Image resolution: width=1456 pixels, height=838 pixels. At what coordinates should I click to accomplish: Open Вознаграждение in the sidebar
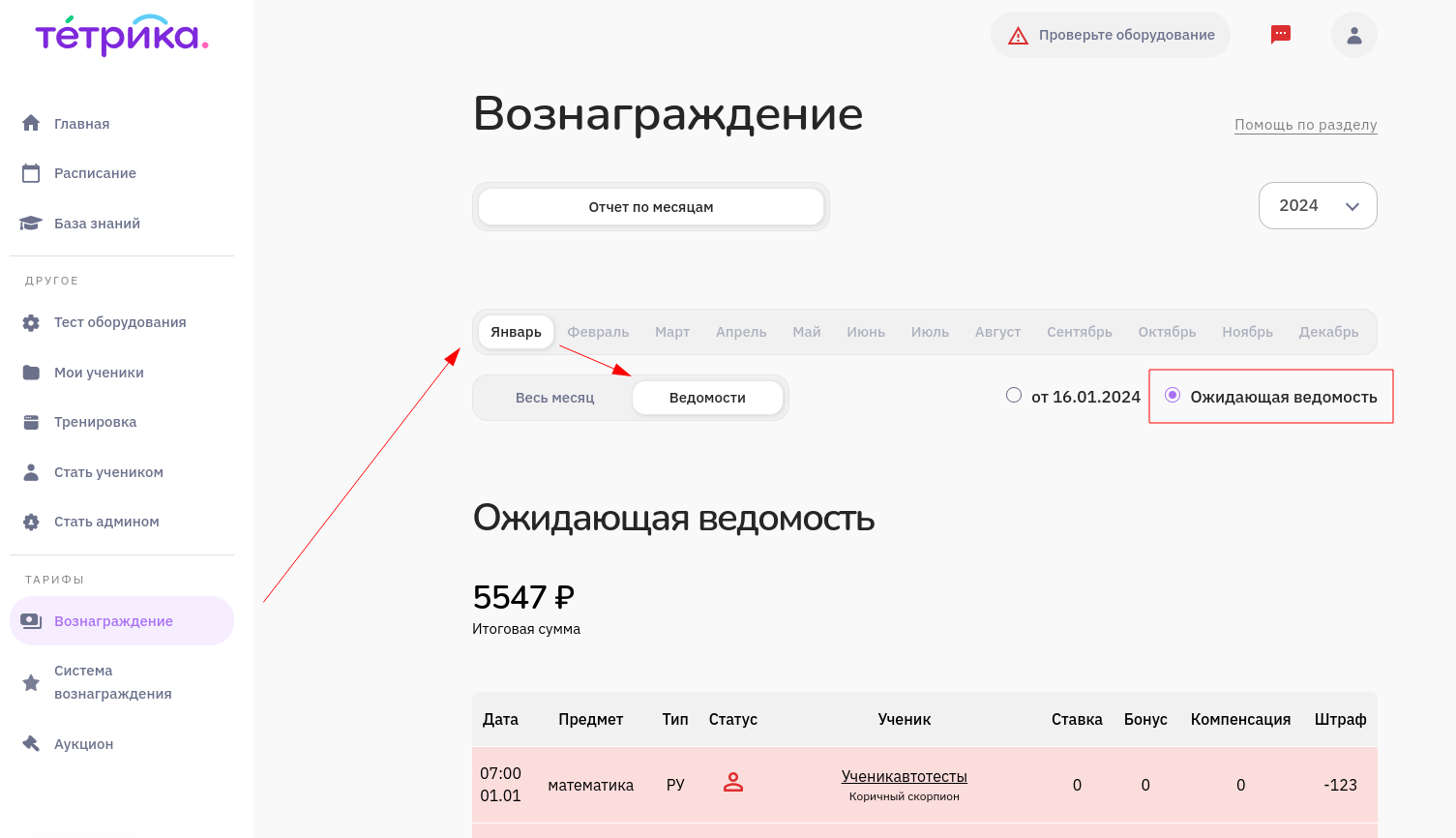[x=122, y=621]
